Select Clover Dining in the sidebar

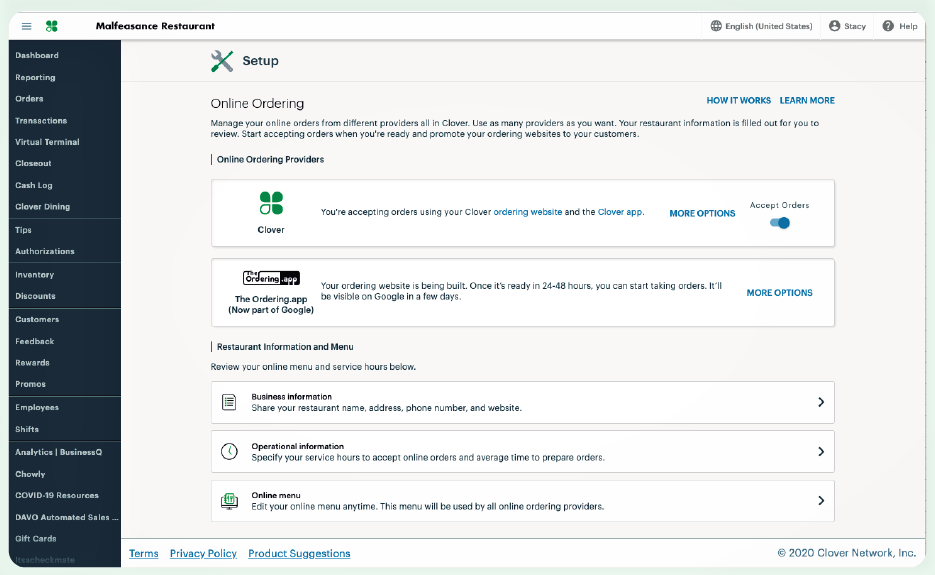coord(43,207)
